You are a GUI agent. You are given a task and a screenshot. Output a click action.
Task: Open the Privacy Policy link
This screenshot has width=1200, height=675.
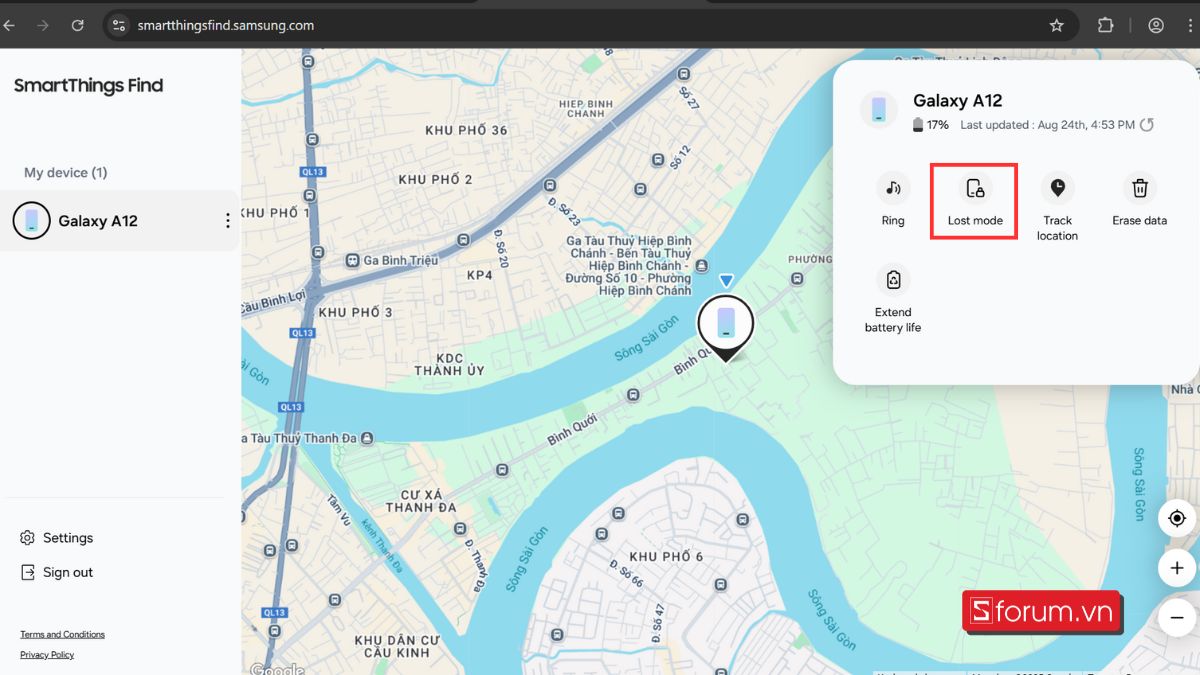click(x=47, y=655)
